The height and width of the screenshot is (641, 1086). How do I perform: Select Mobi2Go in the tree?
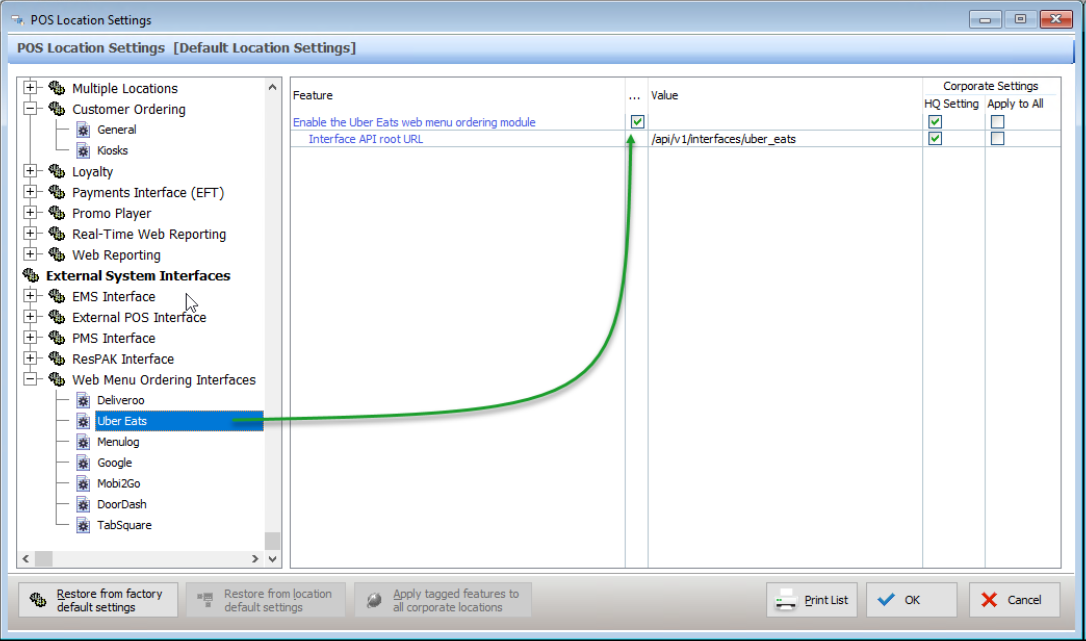(x=118, y=484)
